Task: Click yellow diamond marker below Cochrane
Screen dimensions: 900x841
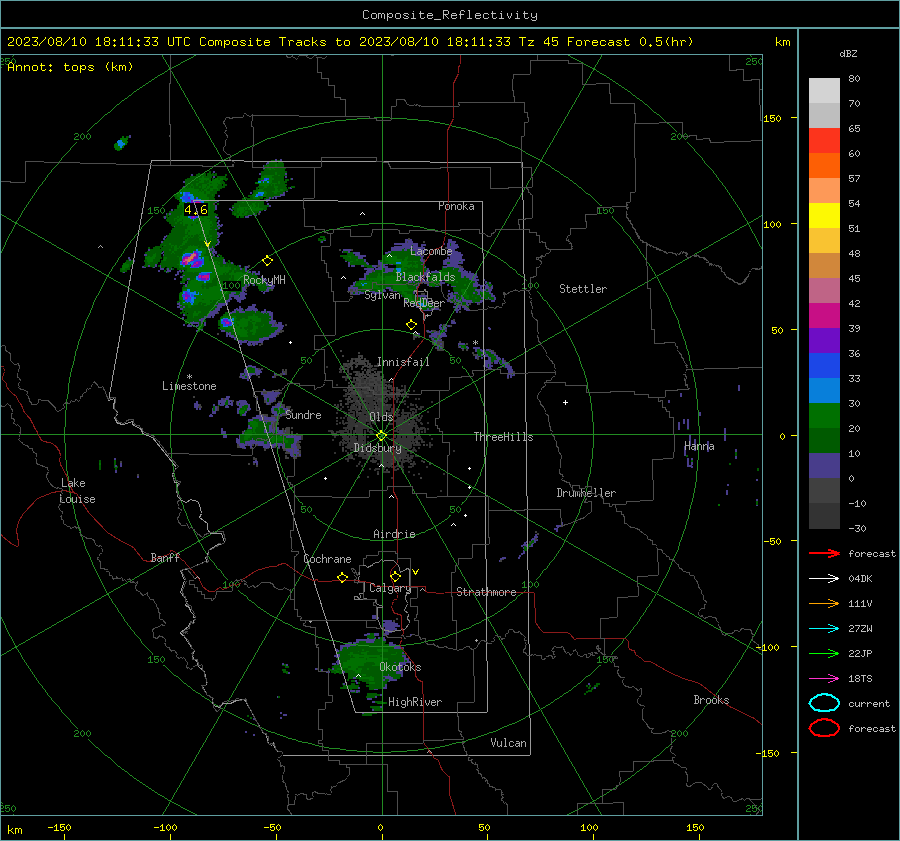Action: (343, 578)
